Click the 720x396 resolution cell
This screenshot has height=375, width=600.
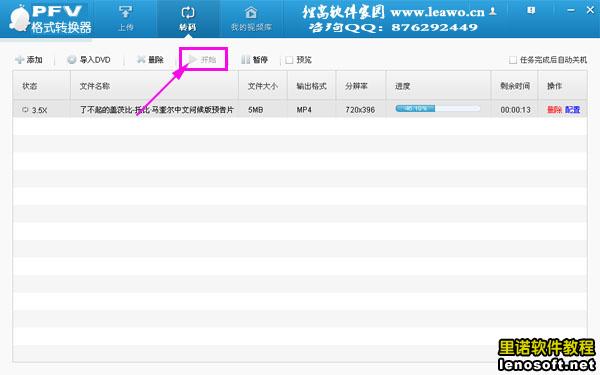click(x=360, y=110)
